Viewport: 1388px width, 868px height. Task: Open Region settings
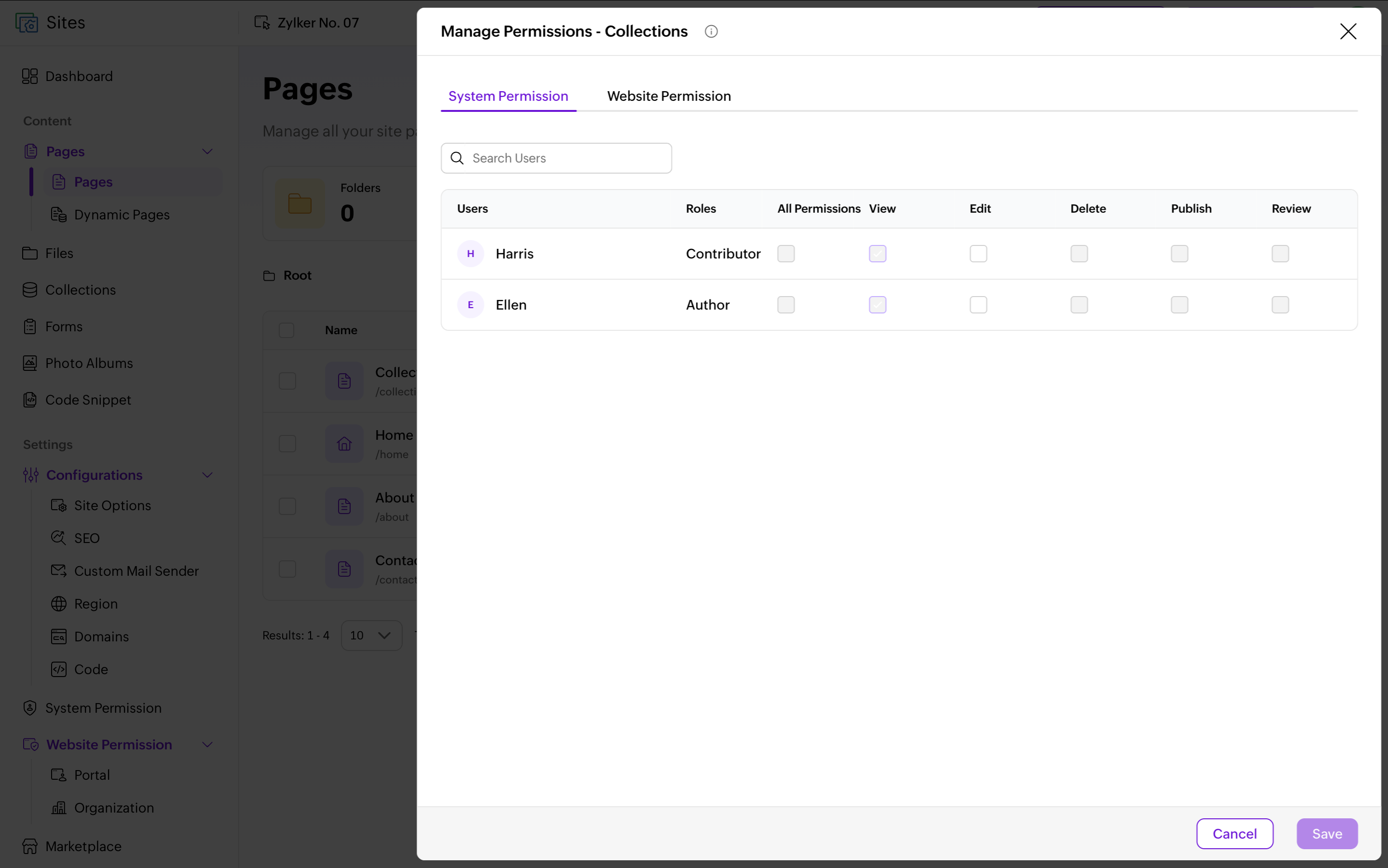pyautogui.click(x=84, y=604)
